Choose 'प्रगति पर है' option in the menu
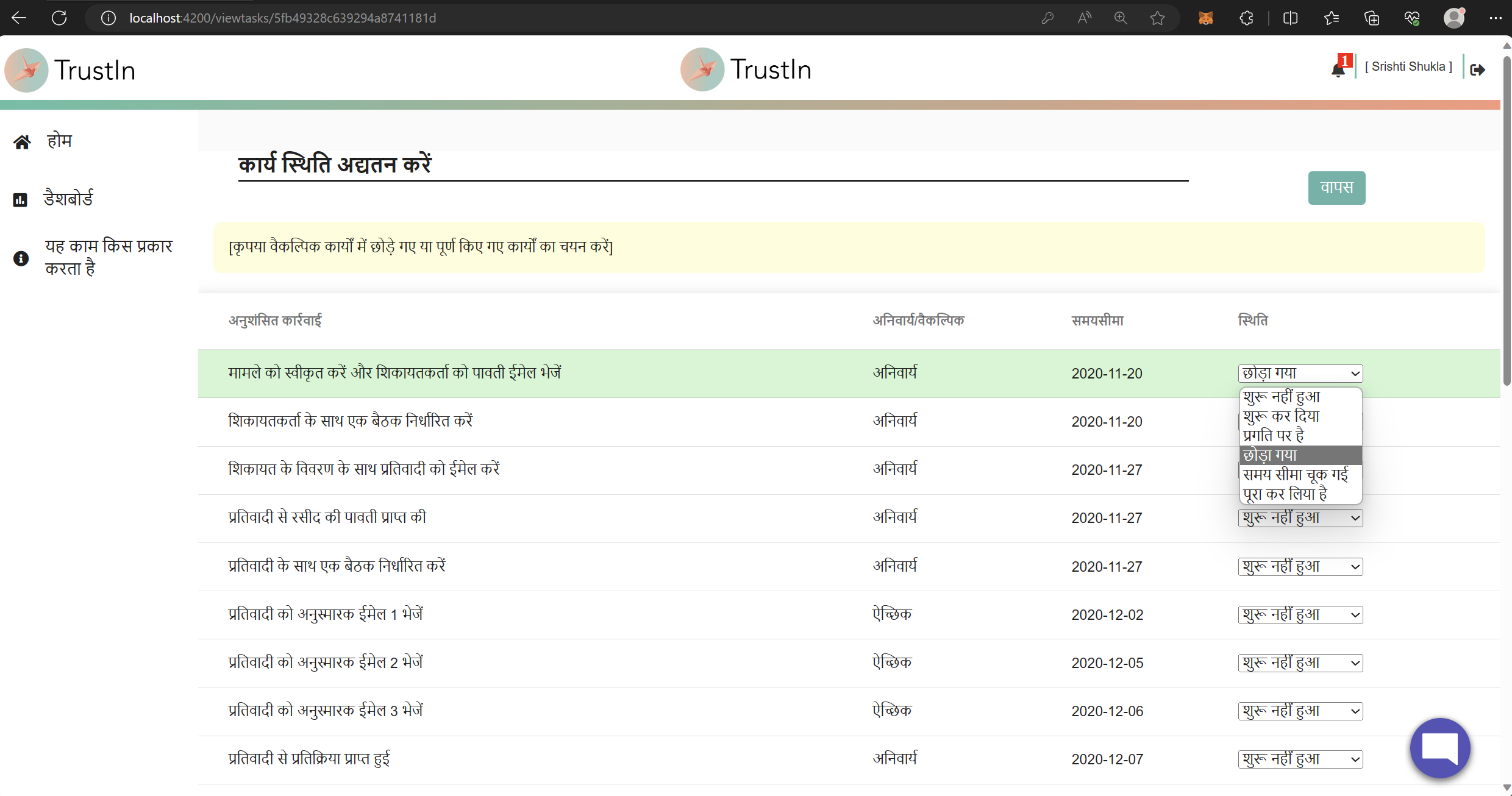1512x796 pixels. coord(1274,436)
